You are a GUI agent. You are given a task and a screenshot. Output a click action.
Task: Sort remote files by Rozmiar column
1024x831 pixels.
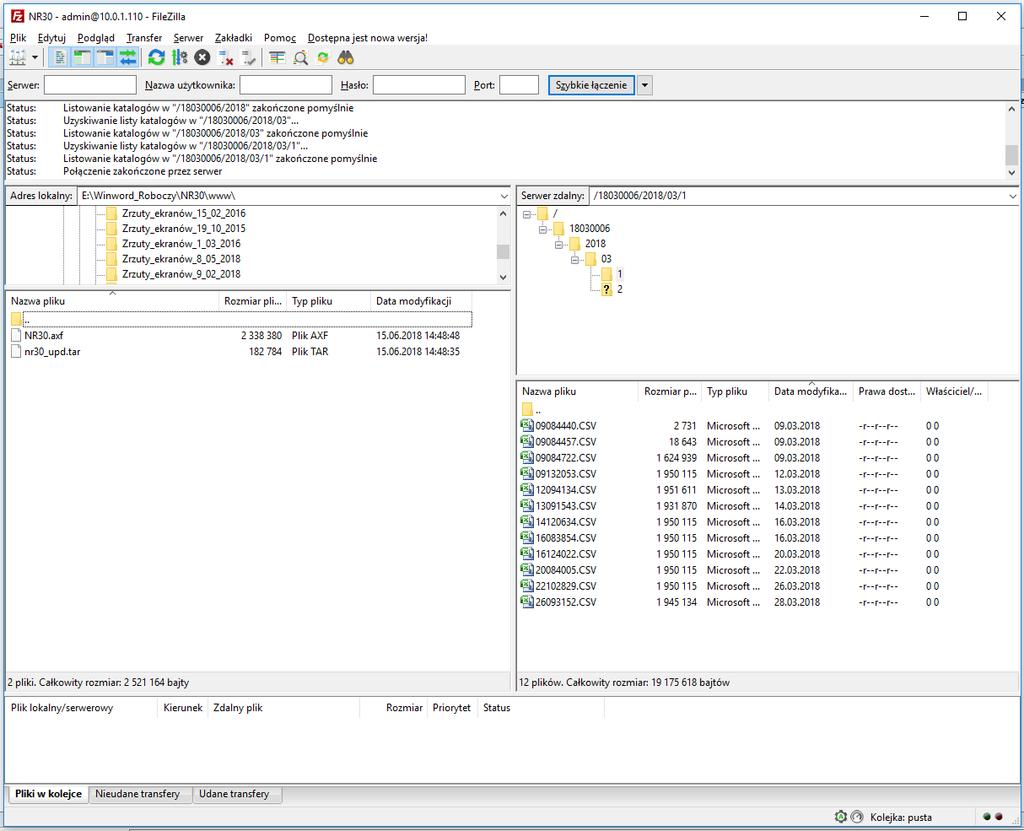(670, 391)
